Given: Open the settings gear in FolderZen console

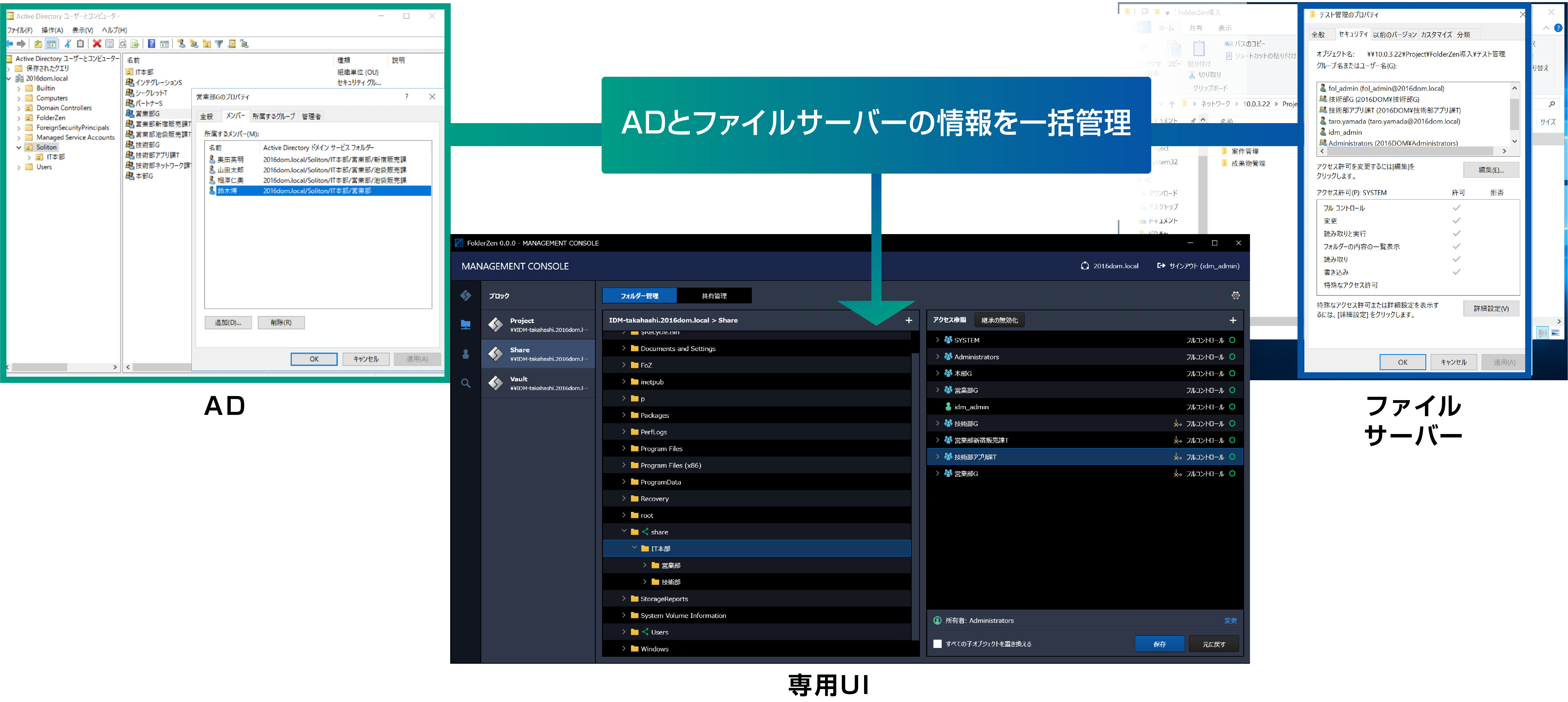Looking at the screenshot, I should click(1235, 295).
